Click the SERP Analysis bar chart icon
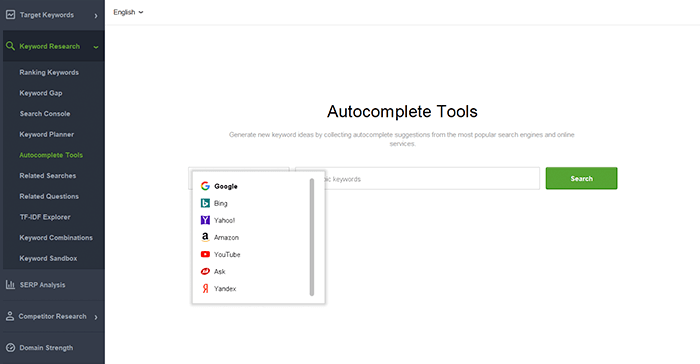Viewport: 700px width, 364px height. 10,285
